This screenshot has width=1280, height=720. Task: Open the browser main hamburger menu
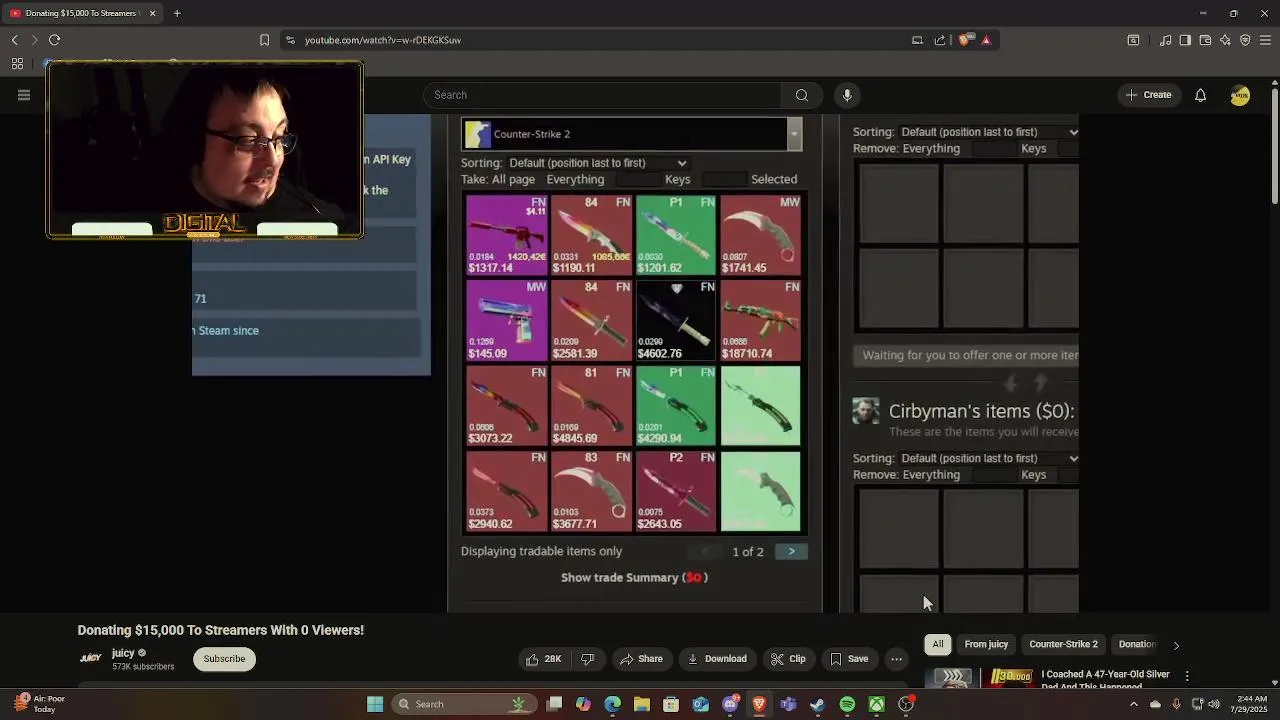1266,40
